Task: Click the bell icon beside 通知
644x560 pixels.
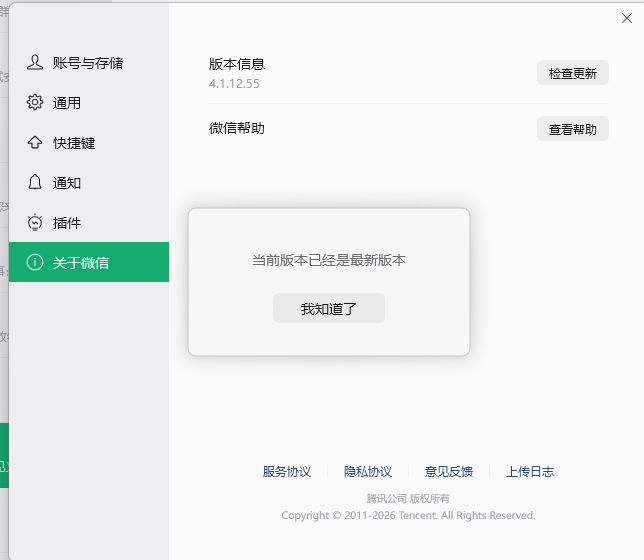Action: click(35, 182)
